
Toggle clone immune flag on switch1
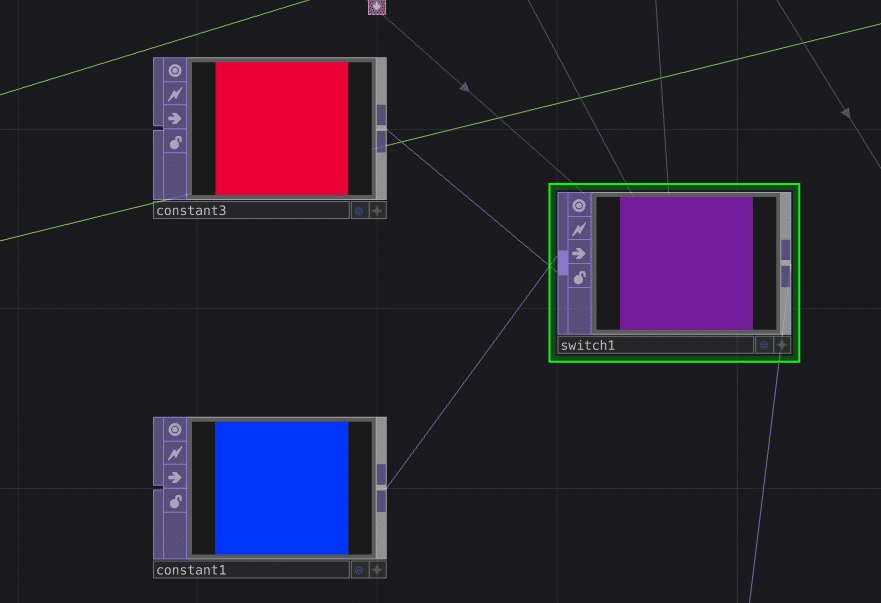coord(579,229)
